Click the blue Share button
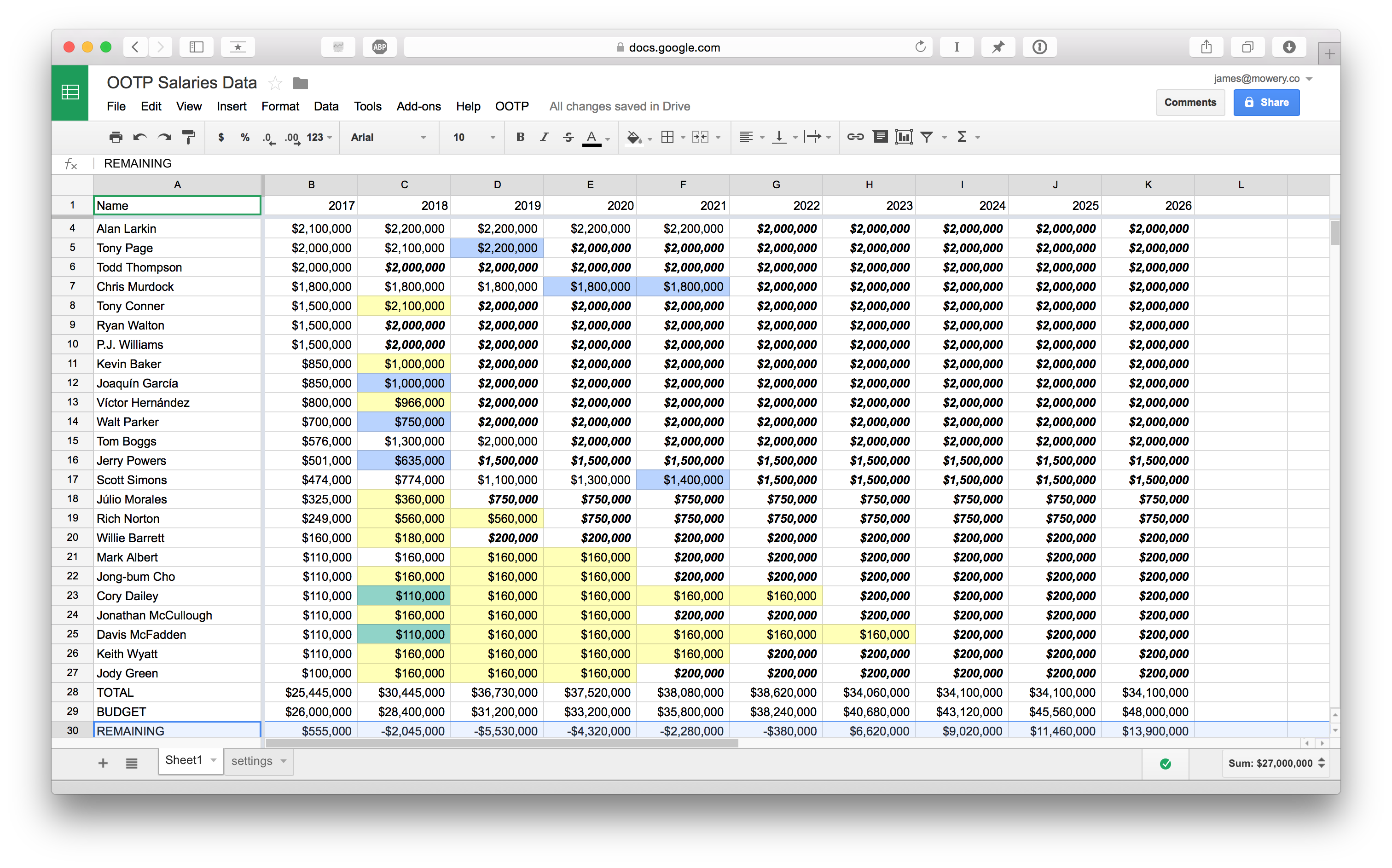The image size is (1392, 868). pyautogui.click(x=1266, y=102)
